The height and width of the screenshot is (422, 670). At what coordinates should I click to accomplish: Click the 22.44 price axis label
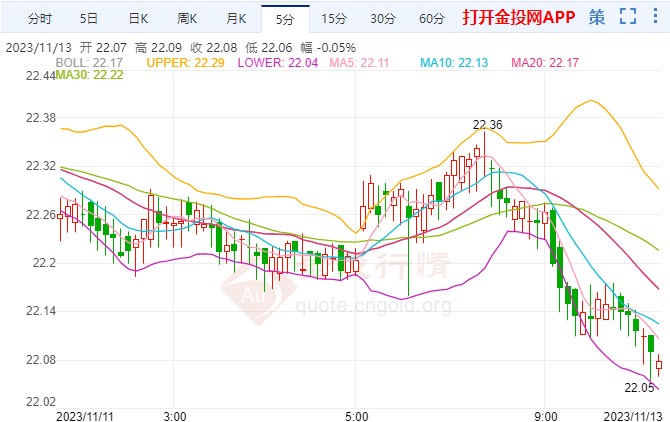pos(41,76)
